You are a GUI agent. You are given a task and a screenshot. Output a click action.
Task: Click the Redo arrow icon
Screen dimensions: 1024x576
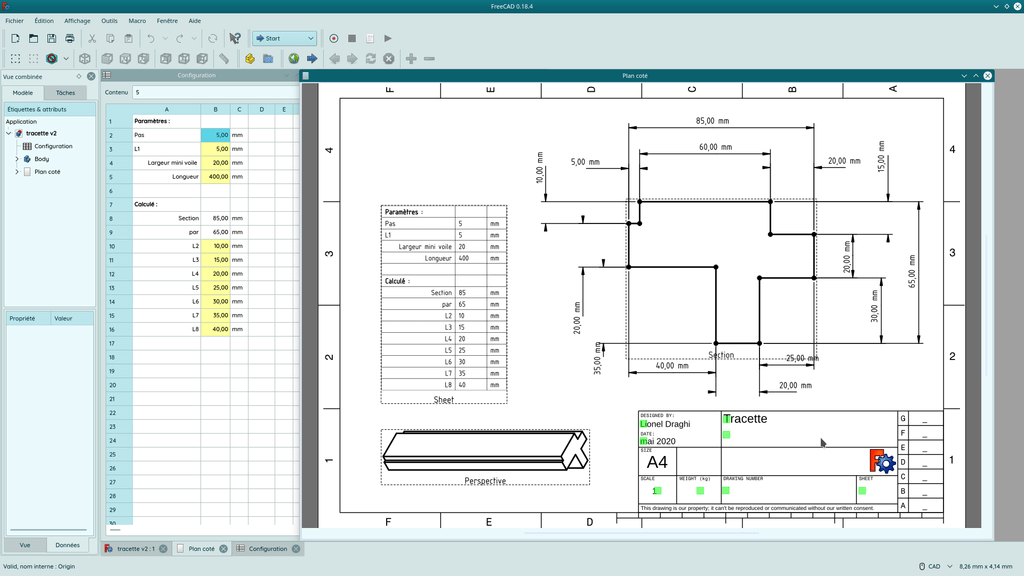[x=180, y=39]
